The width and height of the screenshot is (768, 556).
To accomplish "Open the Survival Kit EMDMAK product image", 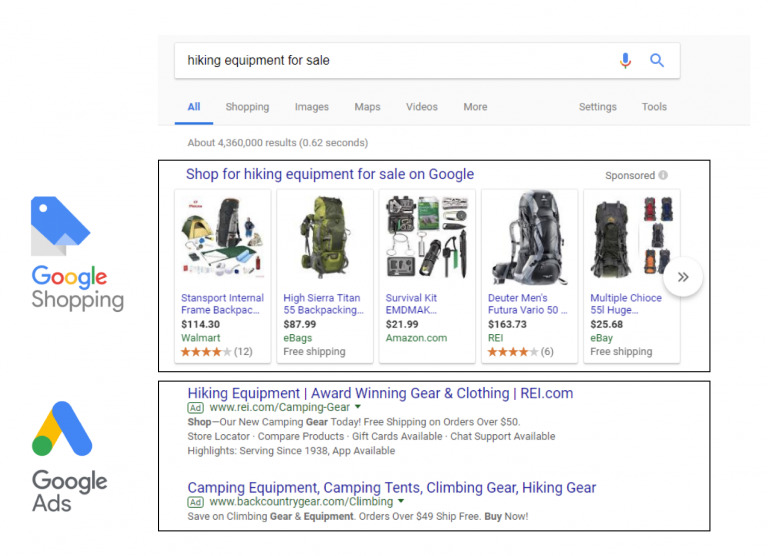I will 427,238.
